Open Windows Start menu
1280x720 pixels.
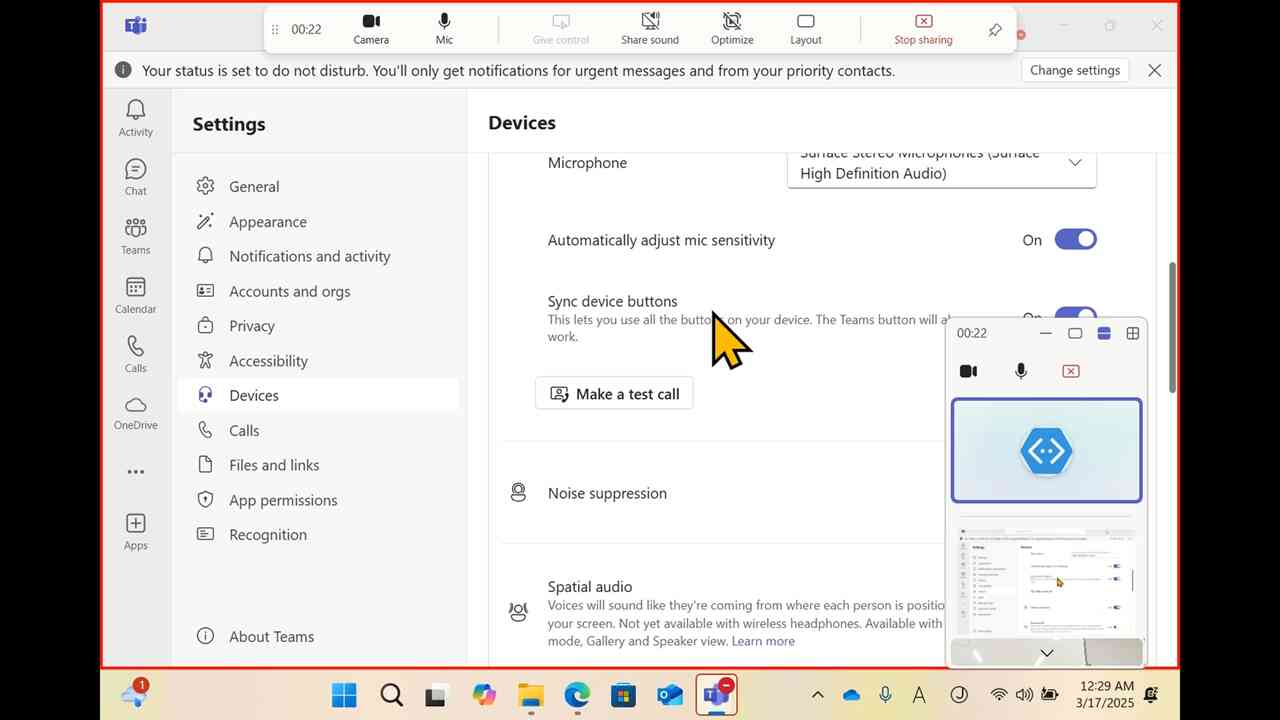click(344, 695)
